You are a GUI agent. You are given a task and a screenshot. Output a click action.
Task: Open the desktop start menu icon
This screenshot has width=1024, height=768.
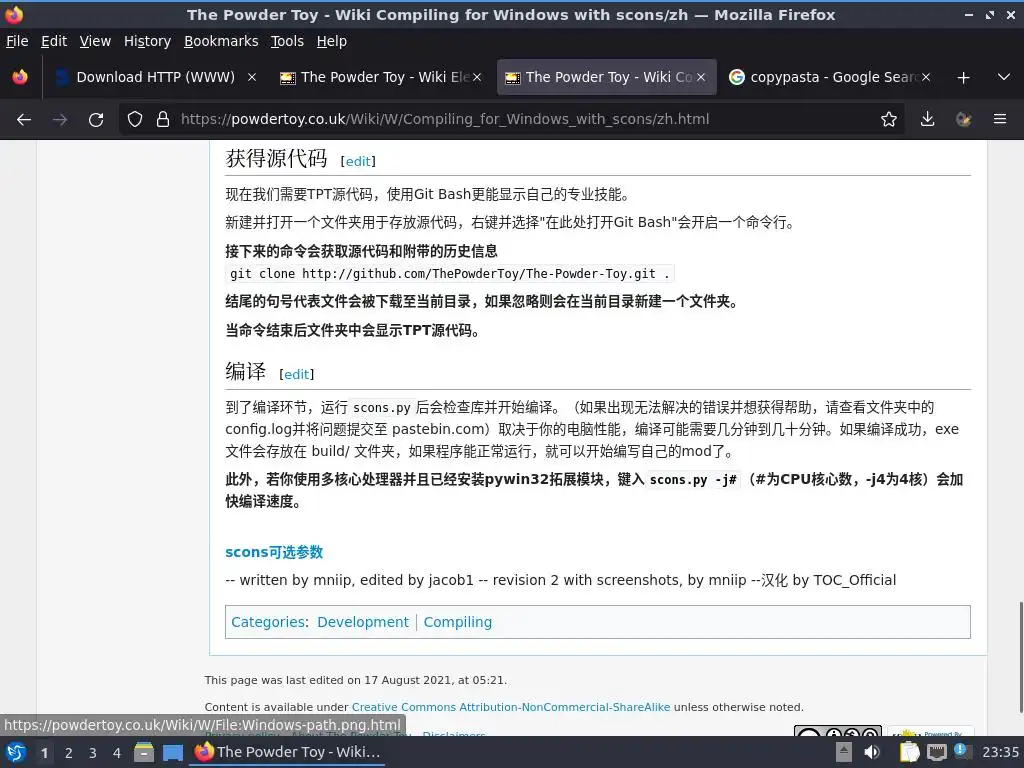tap(16, 752)
